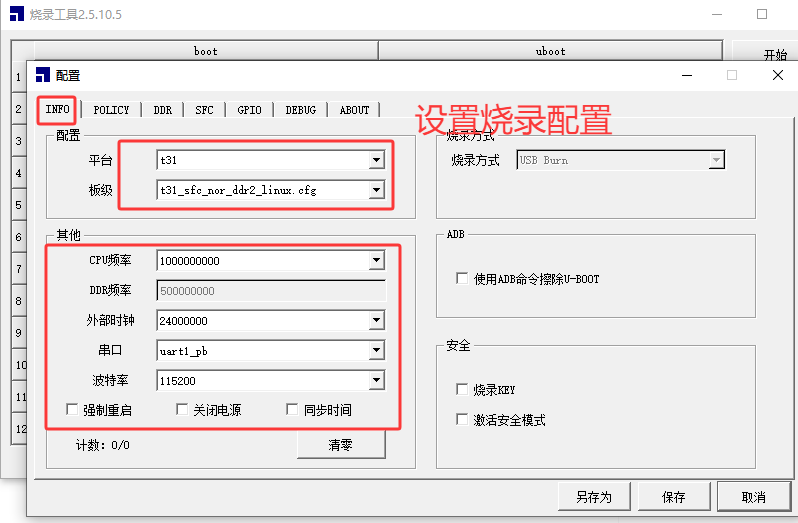
Task: Click the 烧录工具 main window title icon
Action: point(17,14)
